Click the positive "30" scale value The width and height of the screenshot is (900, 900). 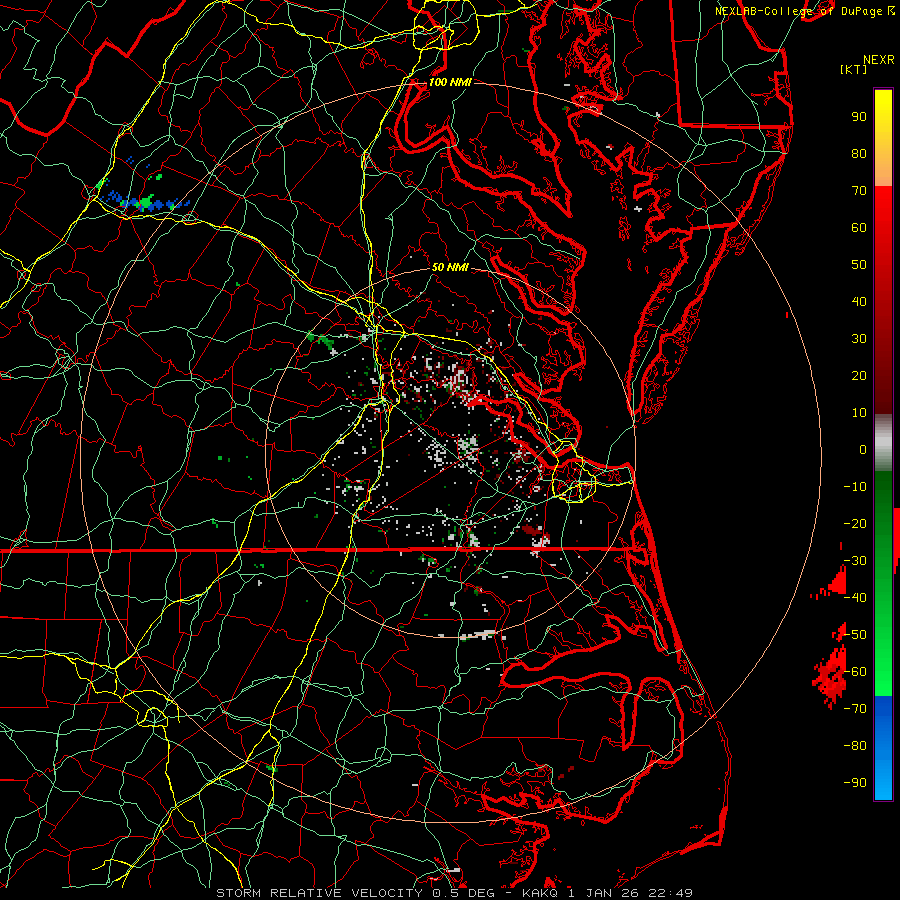tap(859, 339)
